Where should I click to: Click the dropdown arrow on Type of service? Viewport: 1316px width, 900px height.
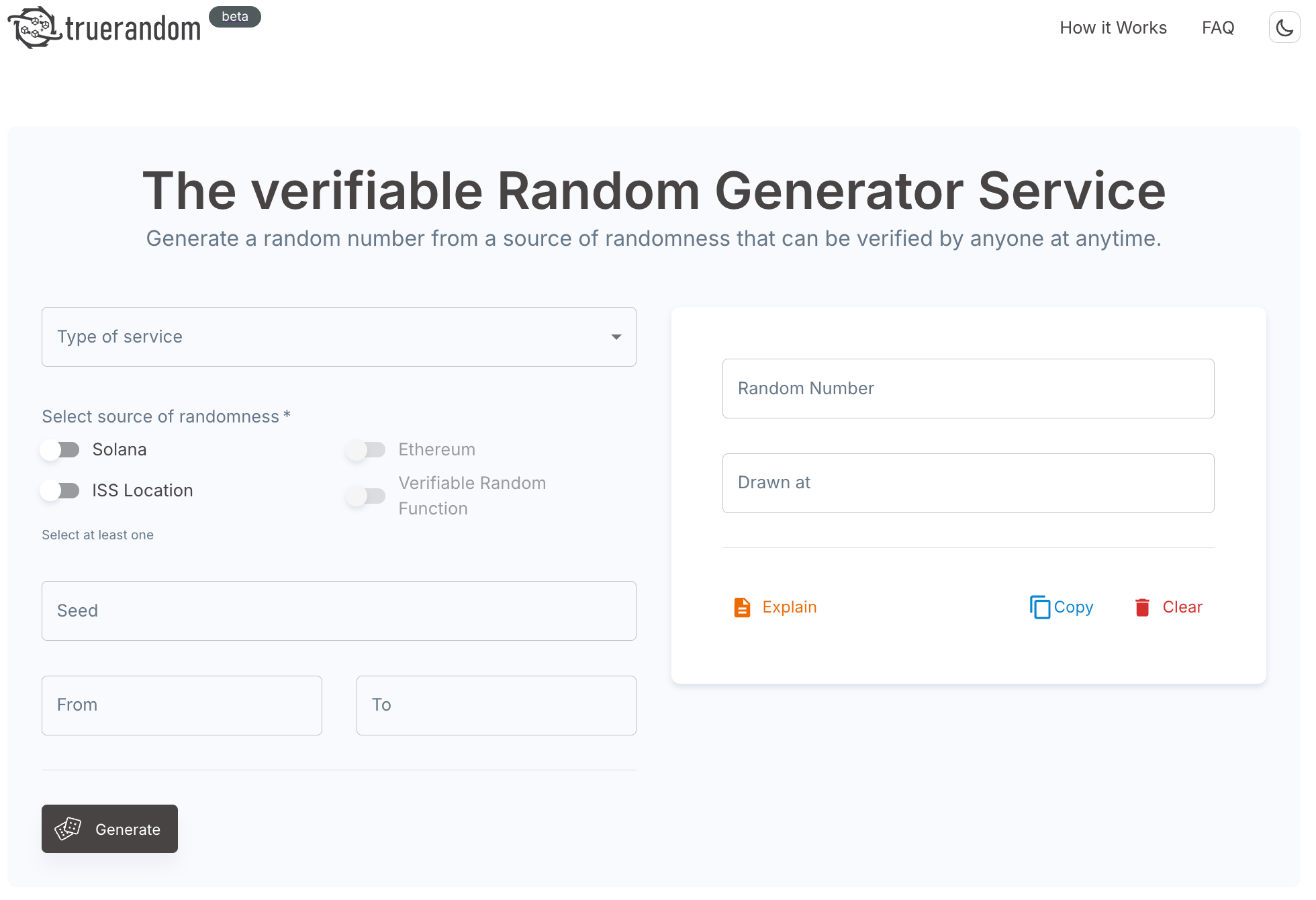[615, 336]
